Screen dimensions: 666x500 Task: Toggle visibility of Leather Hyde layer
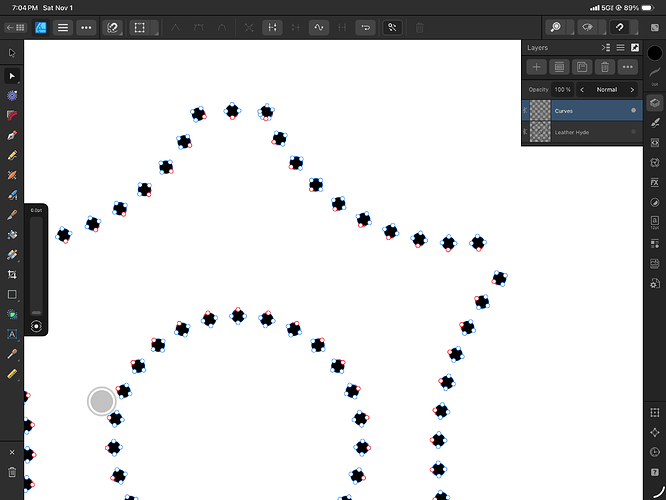[634, 131]
